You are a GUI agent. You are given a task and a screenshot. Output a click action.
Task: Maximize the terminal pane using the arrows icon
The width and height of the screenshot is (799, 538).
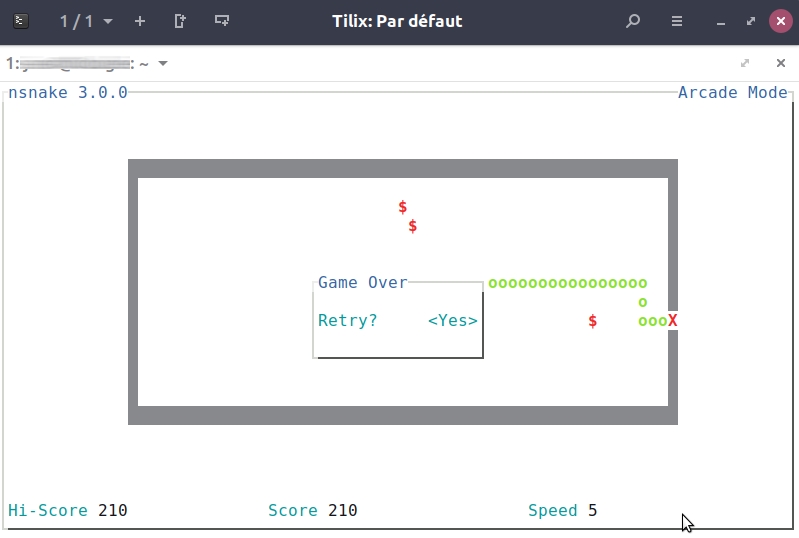(745, 63)
